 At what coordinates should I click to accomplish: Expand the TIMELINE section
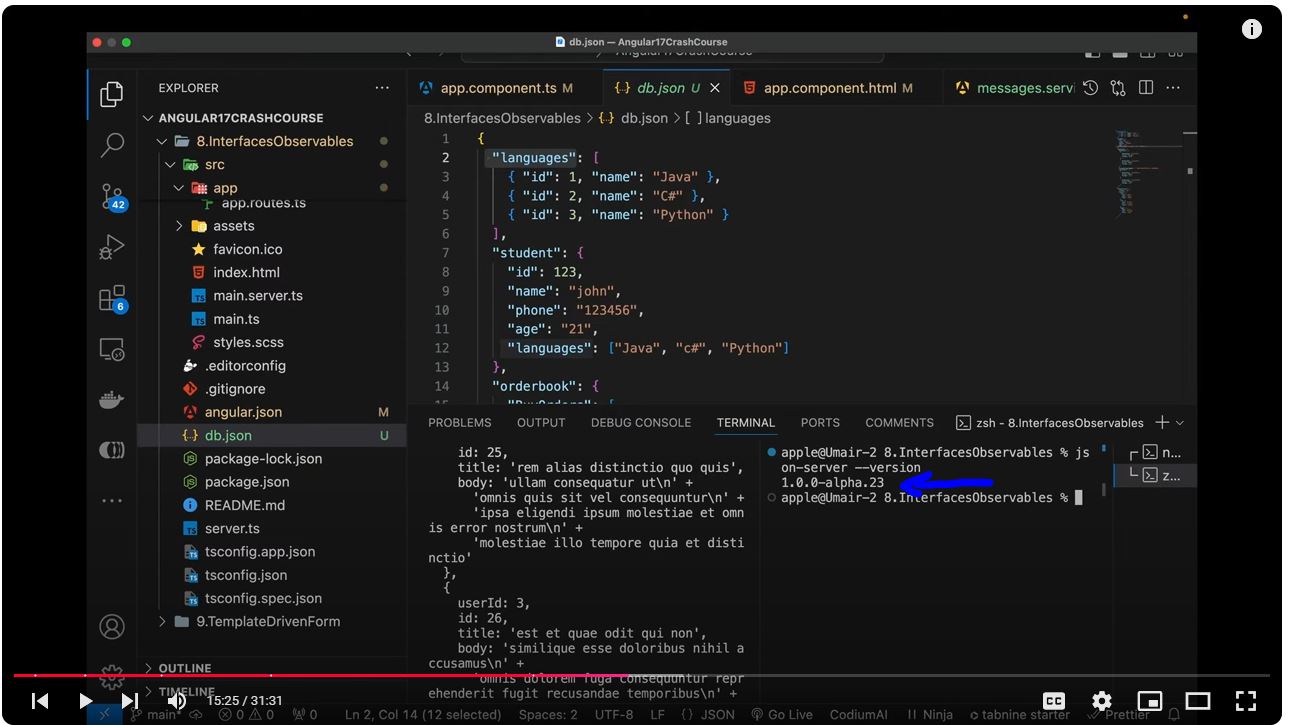coord(186,691)
